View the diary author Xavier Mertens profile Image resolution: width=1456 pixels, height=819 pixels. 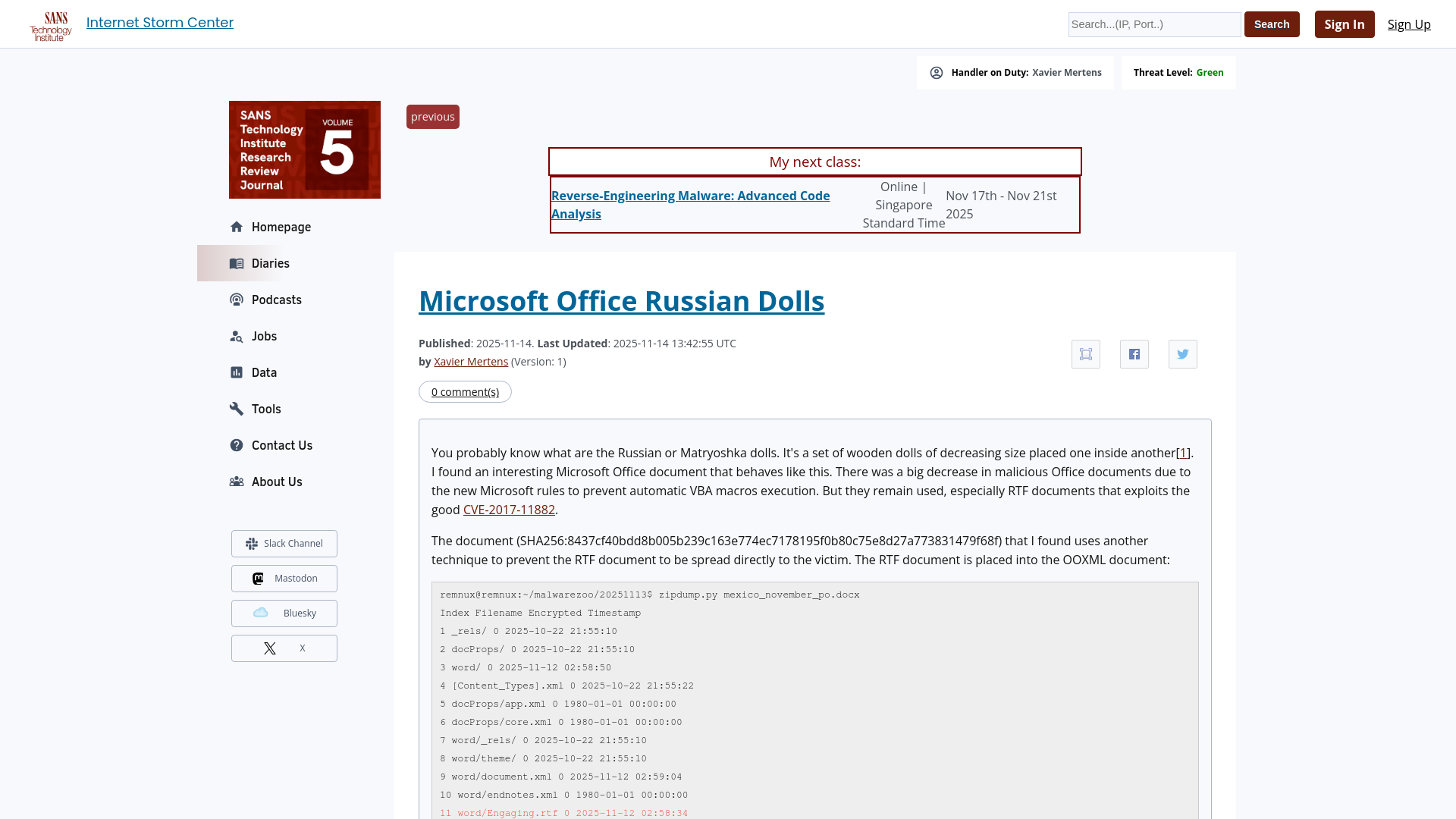tap(470, 362)
